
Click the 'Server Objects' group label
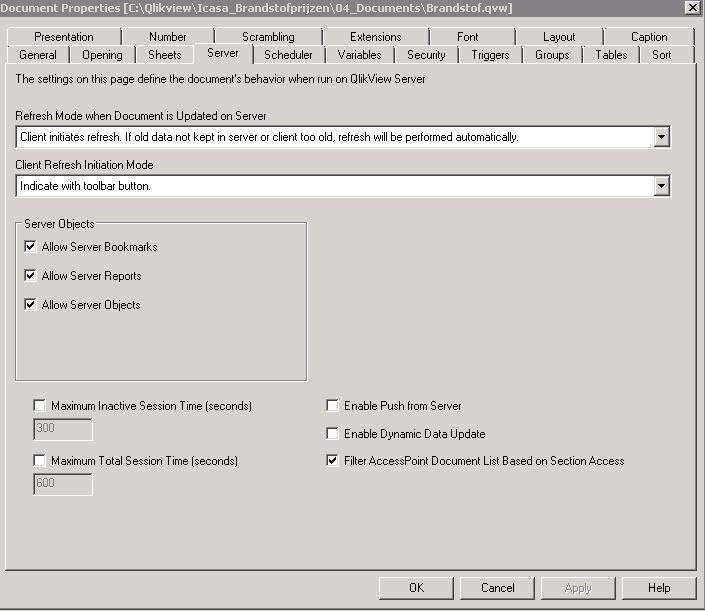[59, 224]
